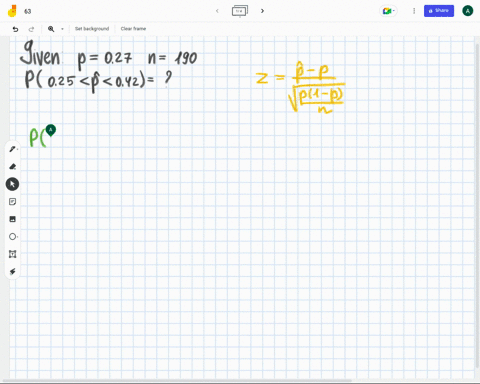
Task: Click the jam title '63'
Action: coord(28,11)
